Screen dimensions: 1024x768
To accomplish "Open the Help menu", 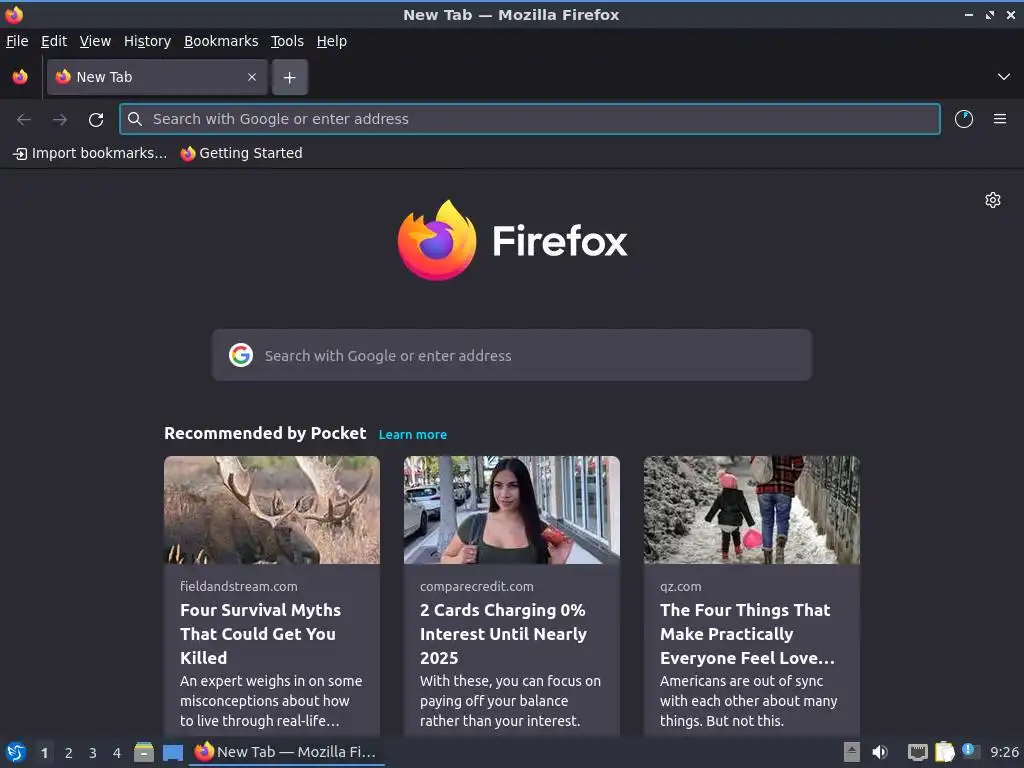I will 332,41.
